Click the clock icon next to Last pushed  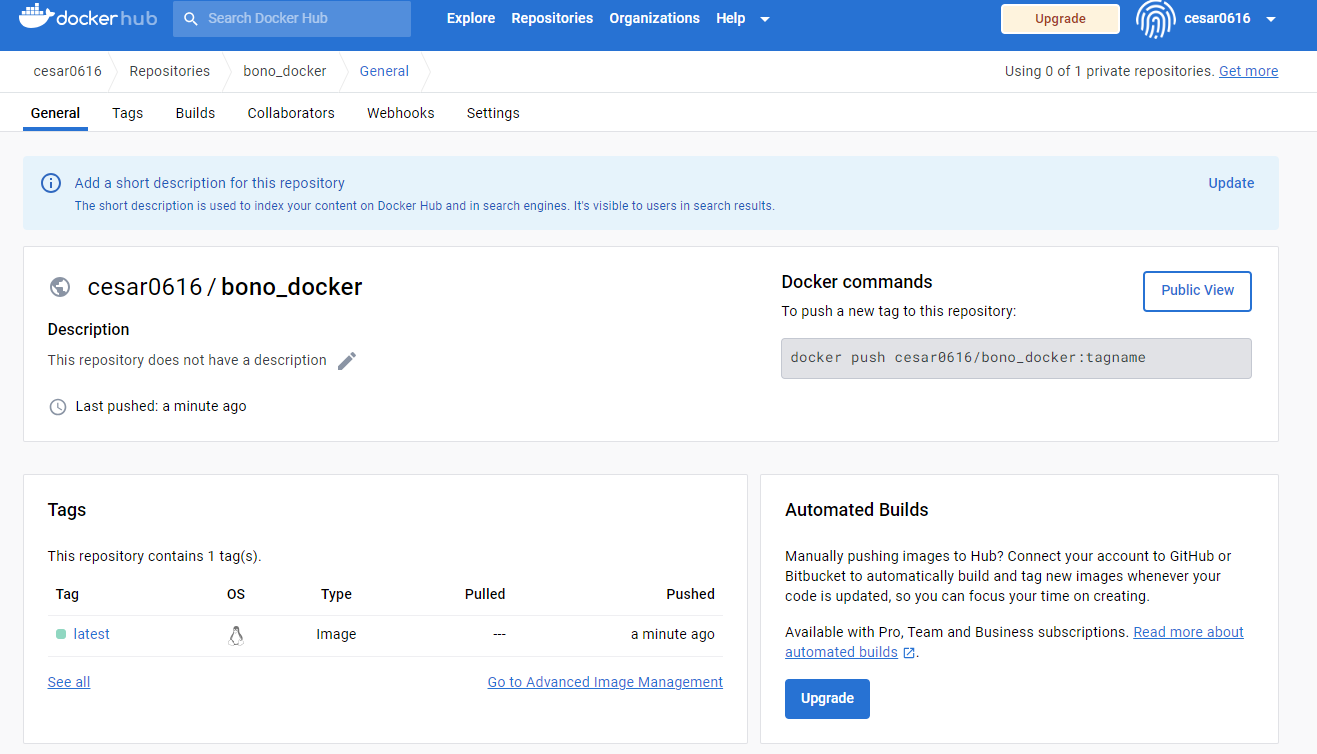[57, 406]
